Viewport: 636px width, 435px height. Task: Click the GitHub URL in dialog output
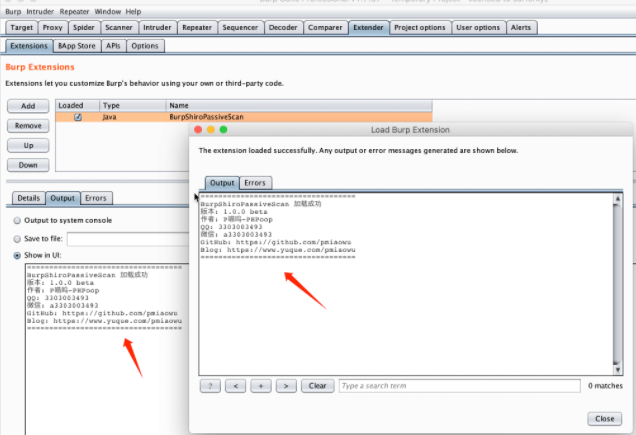coord(294,242)
